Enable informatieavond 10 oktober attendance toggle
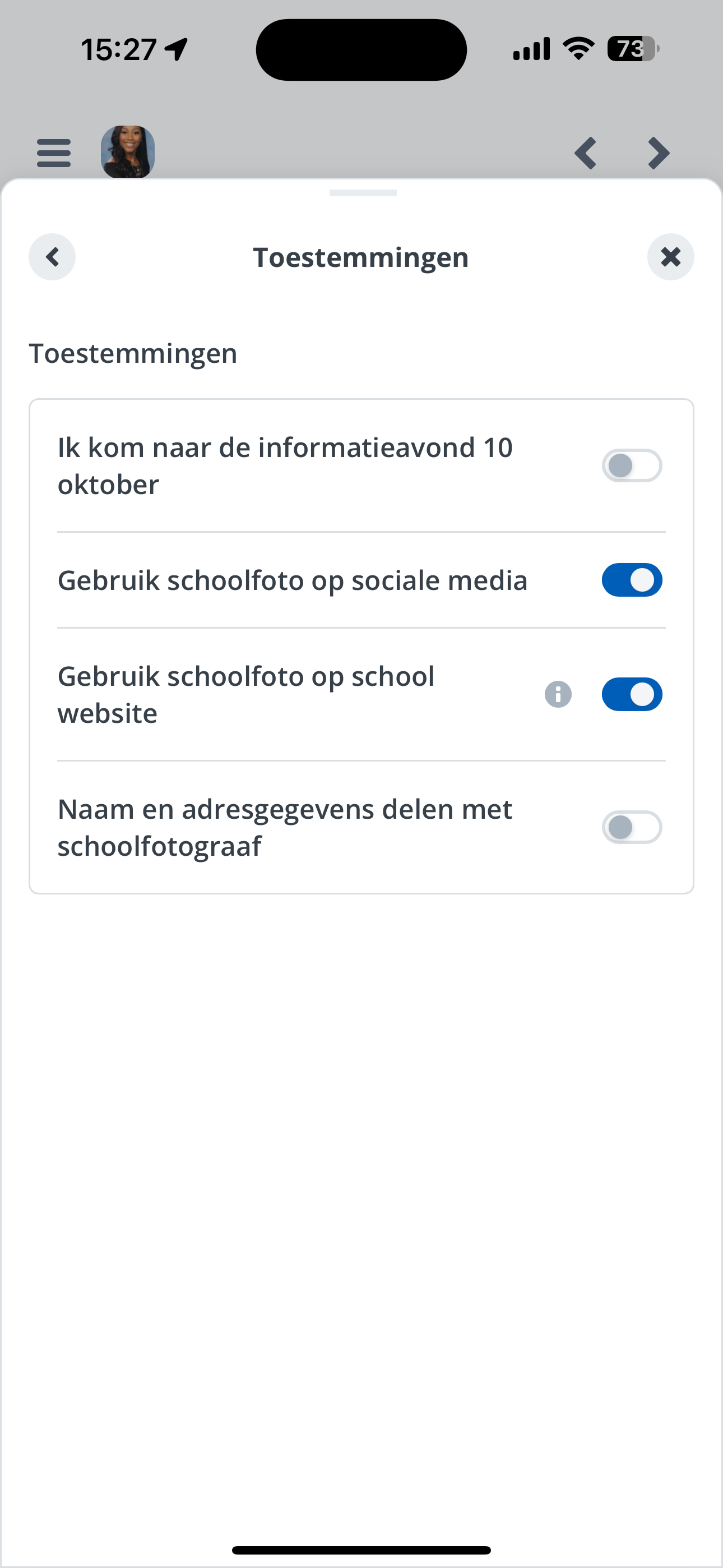The image size is (723, 1568). click(632, 465)
